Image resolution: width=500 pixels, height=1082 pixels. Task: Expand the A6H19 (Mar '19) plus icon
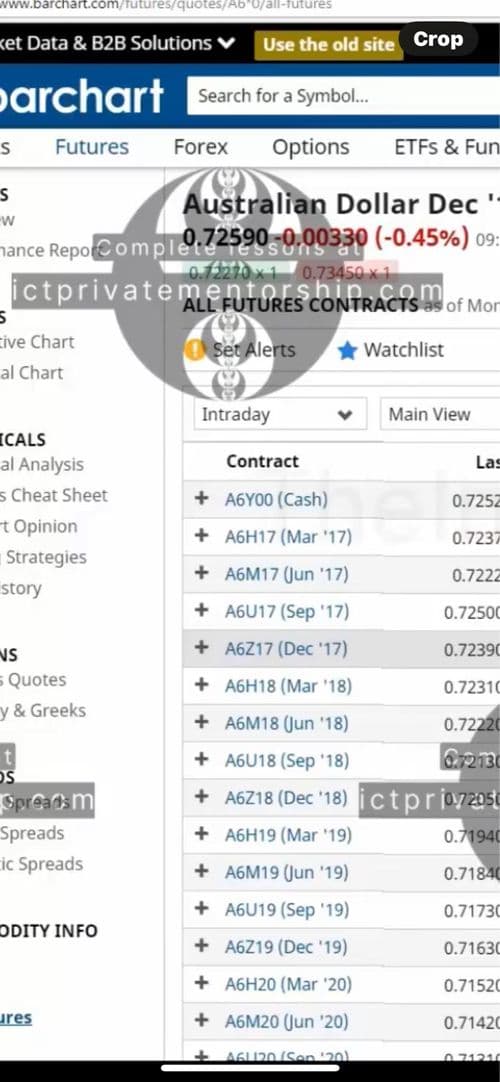[x=201, y=834]
